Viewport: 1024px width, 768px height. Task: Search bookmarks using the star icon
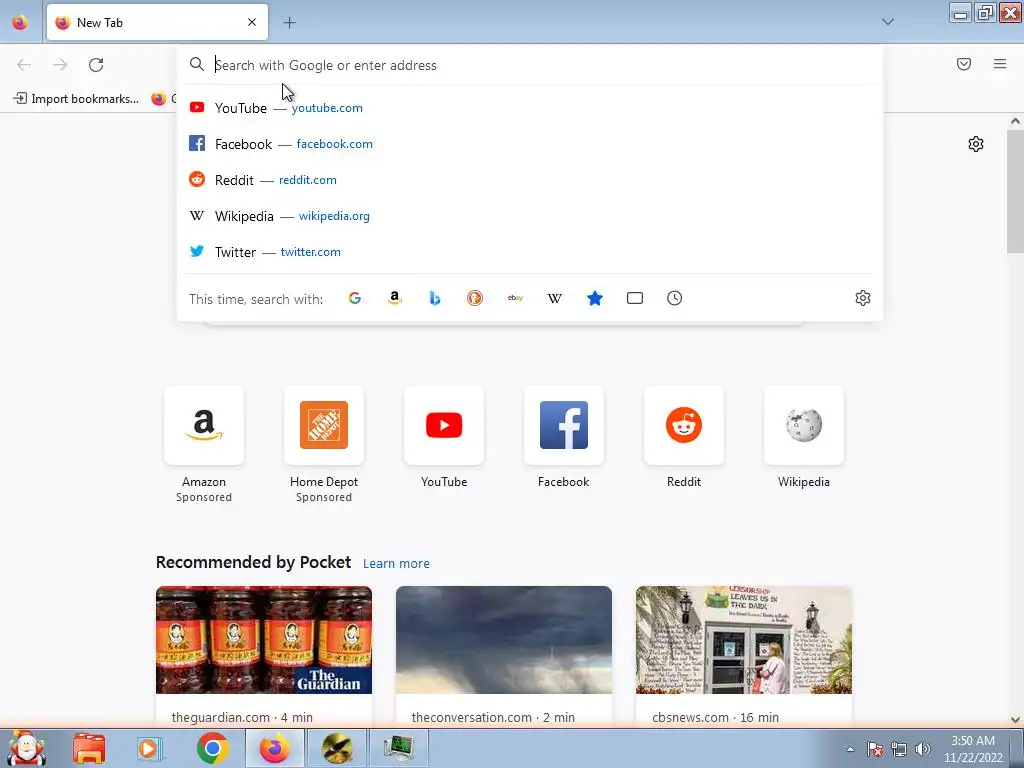(595, 298)
